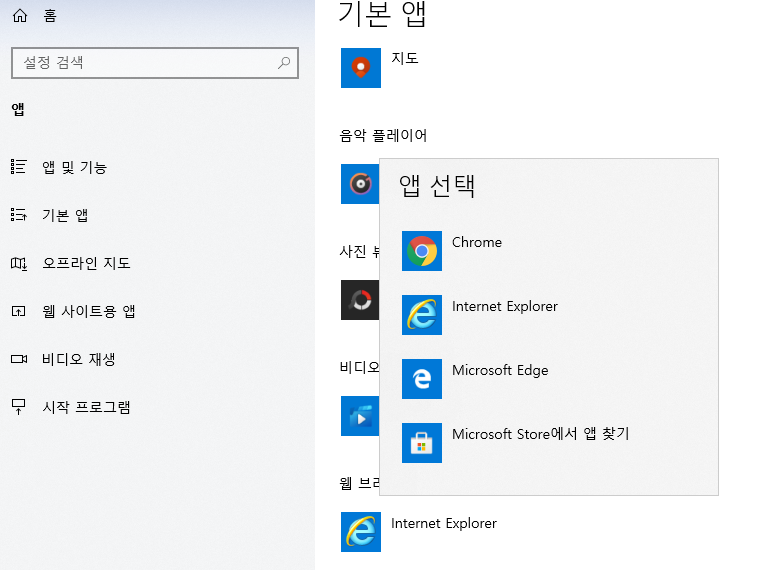This screenshot has height=570, width=779.
Task: Open 웹 사이트용 앱 sidebar item
Action: click(x=88, y=311)
